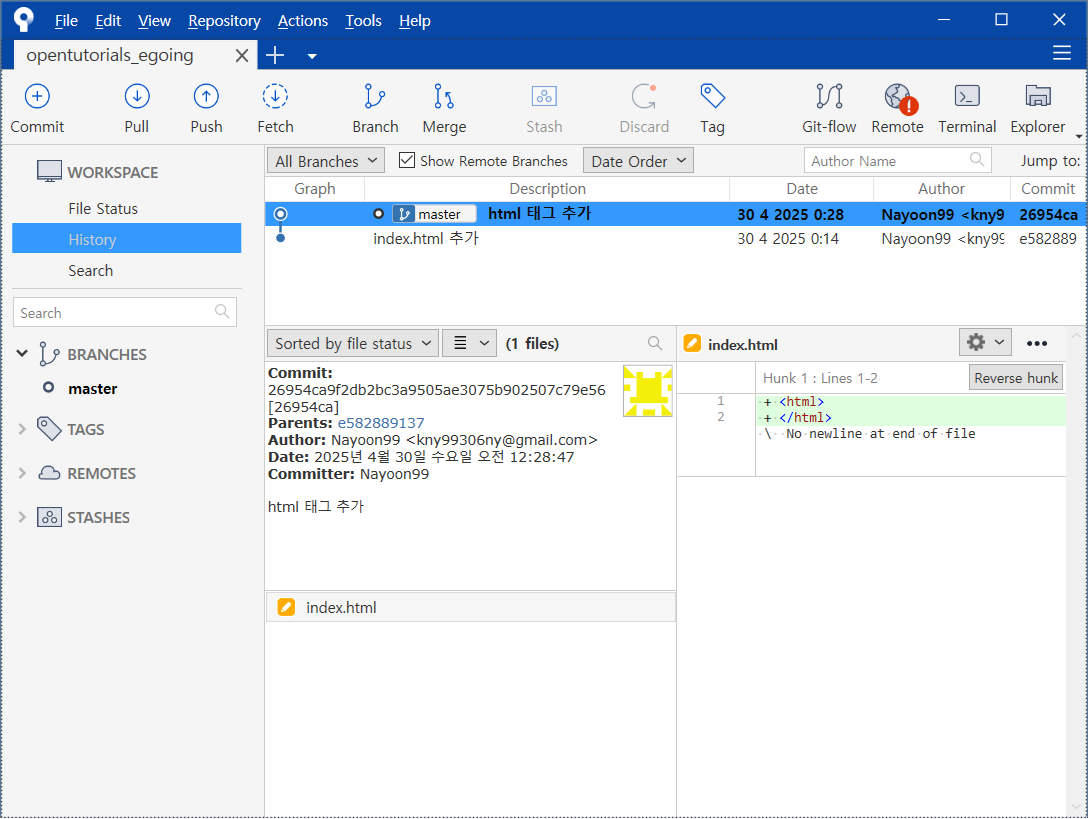The height and width of the screenshot is (819, 1088).
Task: Click the Date column header
Action: (801, 189)
